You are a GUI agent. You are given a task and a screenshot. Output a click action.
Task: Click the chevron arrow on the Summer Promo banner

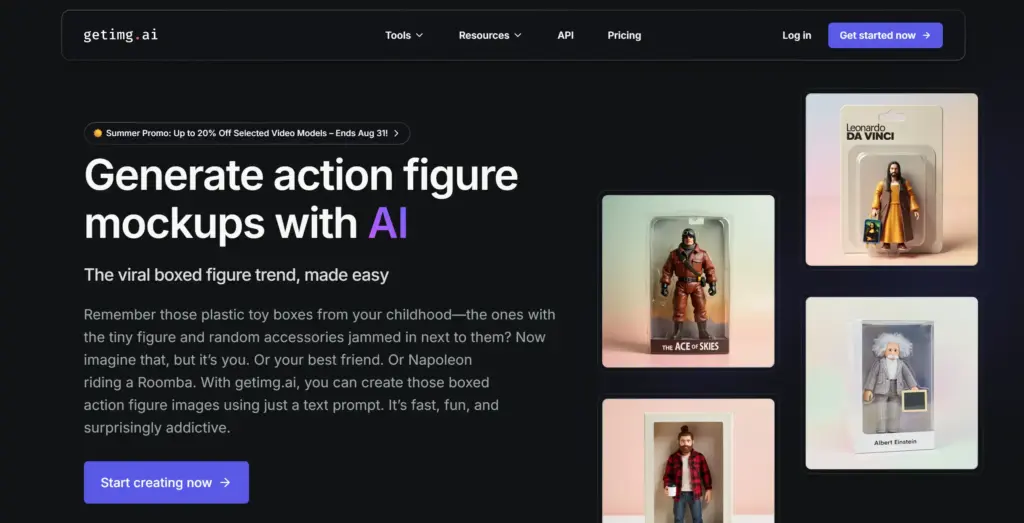[396, 133]
